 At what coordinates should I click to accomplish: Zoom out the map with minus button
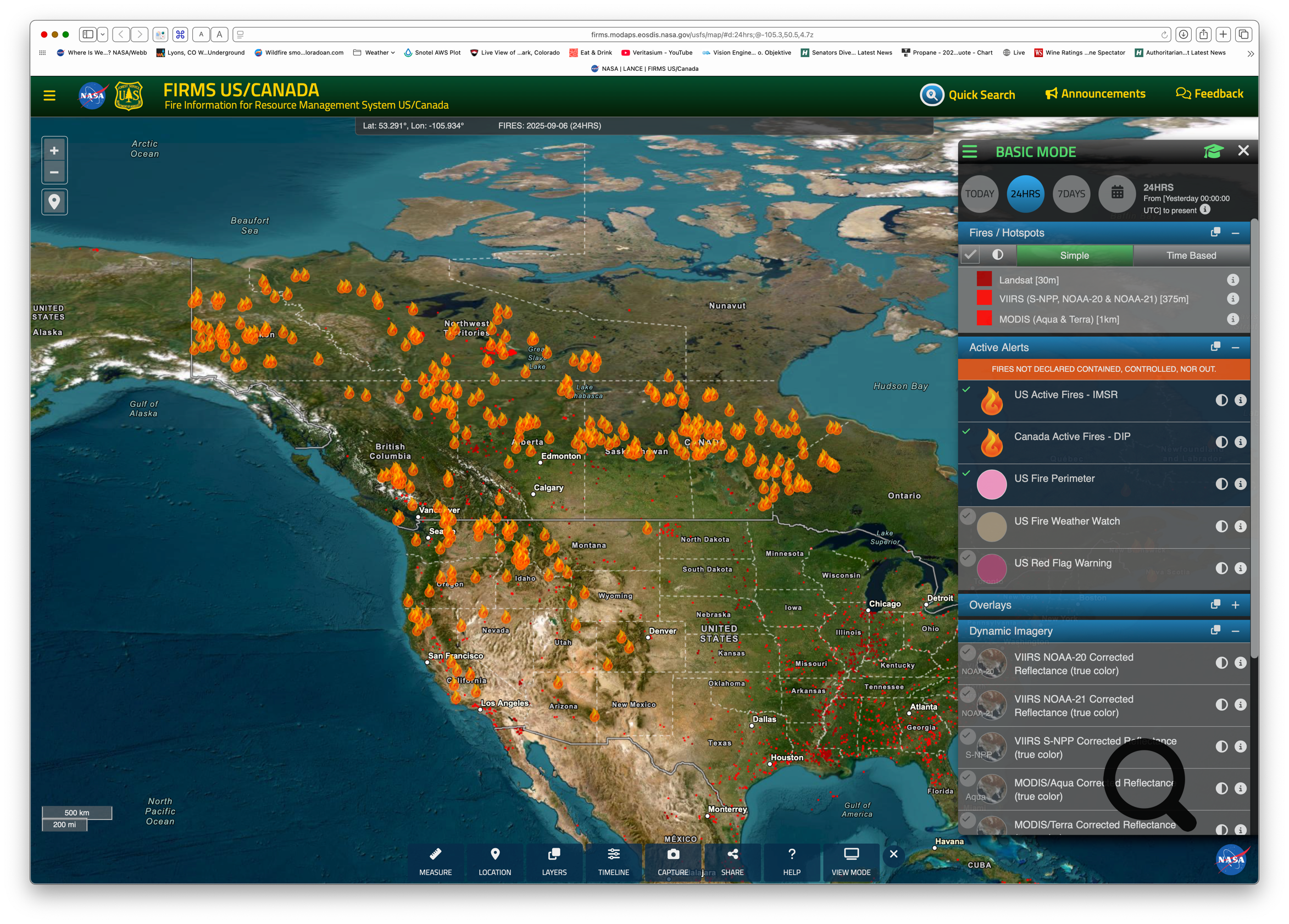pyautogui.click(x=54, y=172)
